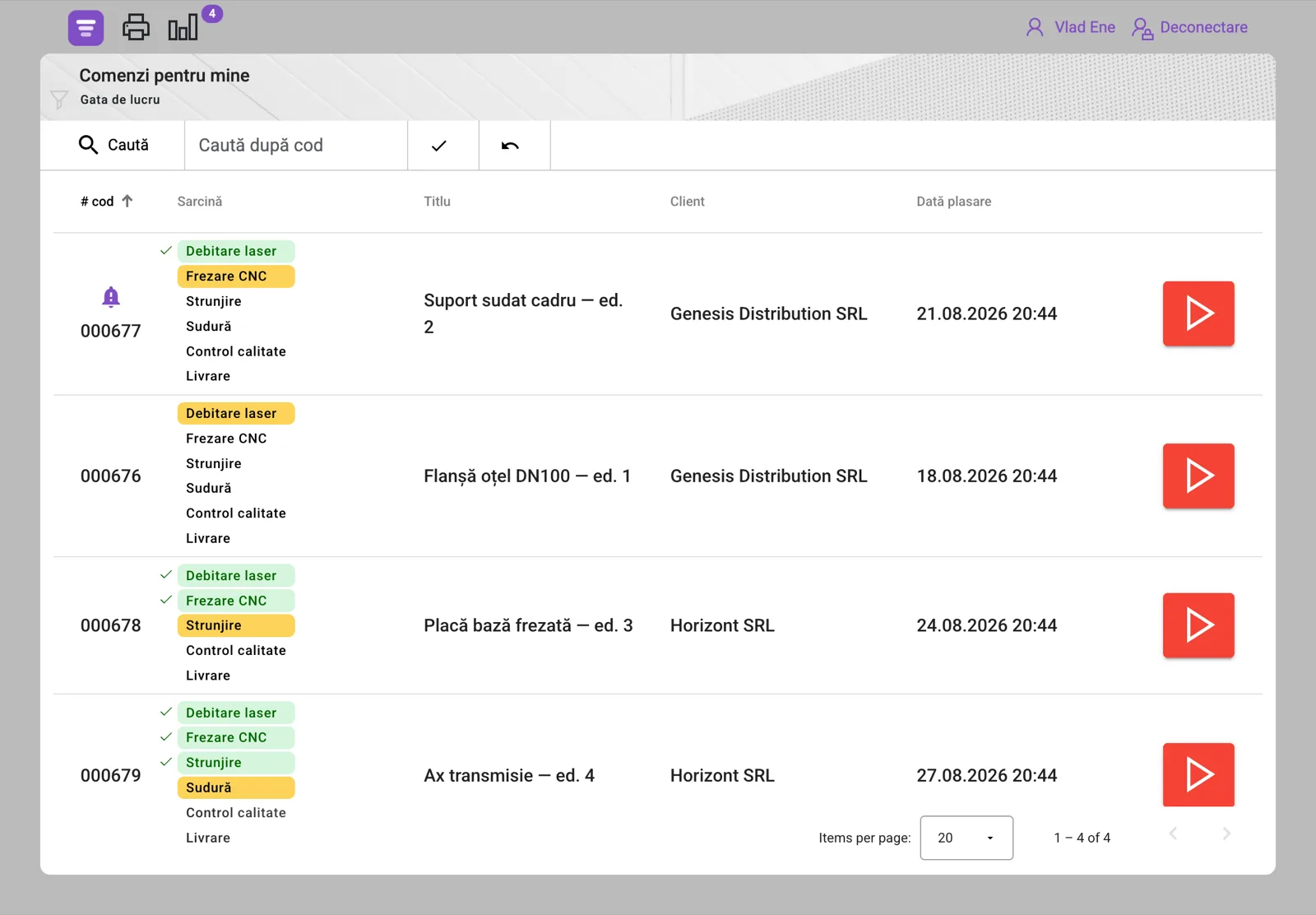Screen dimensions: 1316x915
Task: Click the Vlad Ene user profile
Action: click(1070, 27)
